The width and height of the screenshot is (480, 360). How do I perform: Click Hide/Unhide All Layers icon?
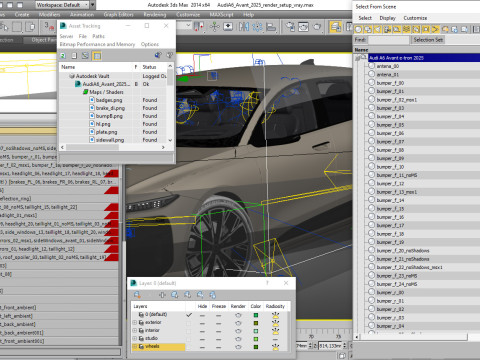click(x=200, y=295)
